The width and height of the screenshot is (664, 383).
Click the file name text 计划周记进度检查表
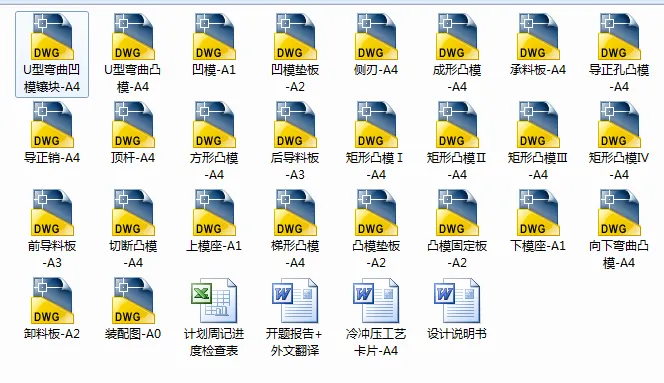click(x=214, y=342)
